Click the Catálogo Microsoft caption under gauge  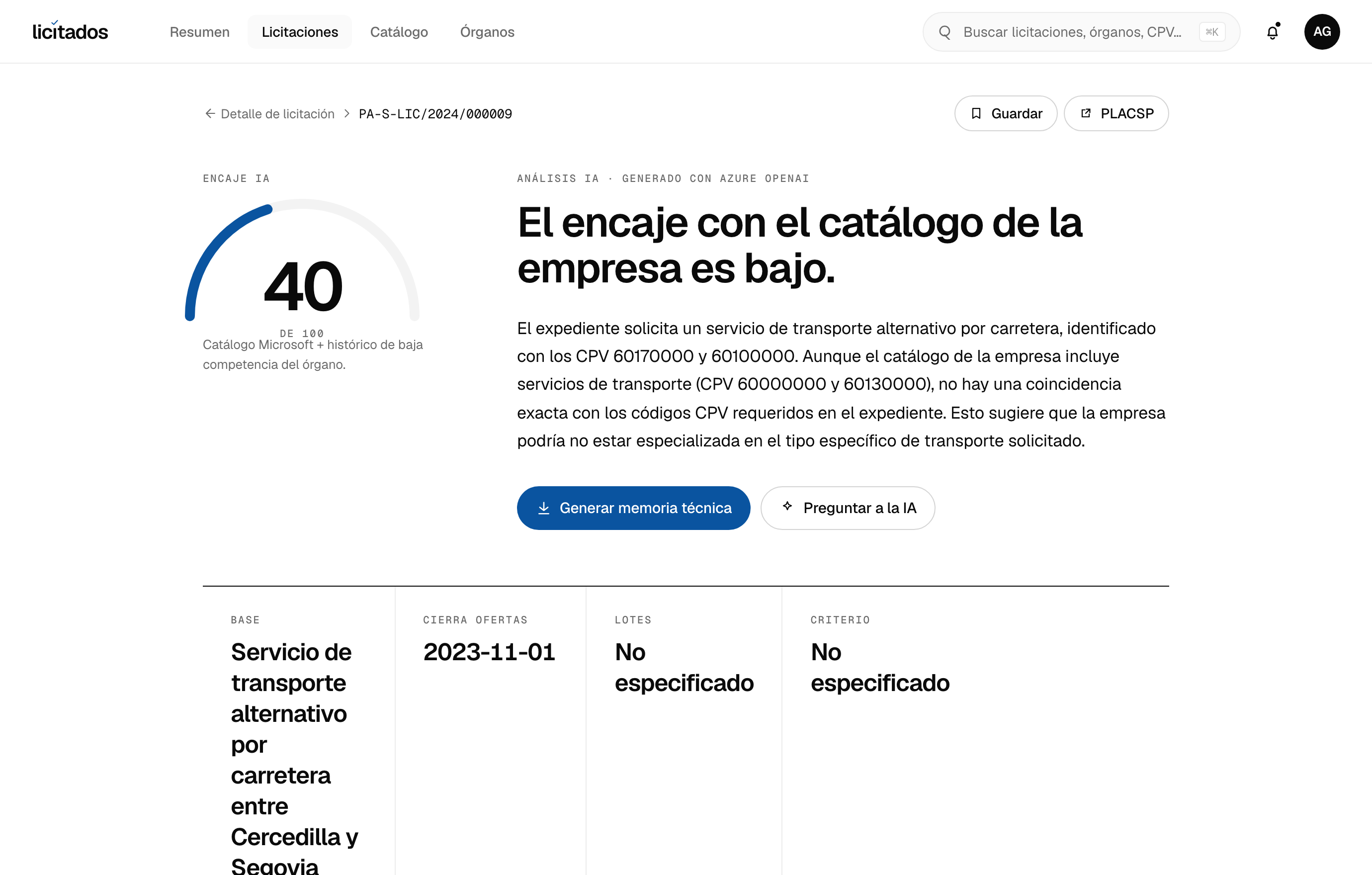[x=313, y=354]
